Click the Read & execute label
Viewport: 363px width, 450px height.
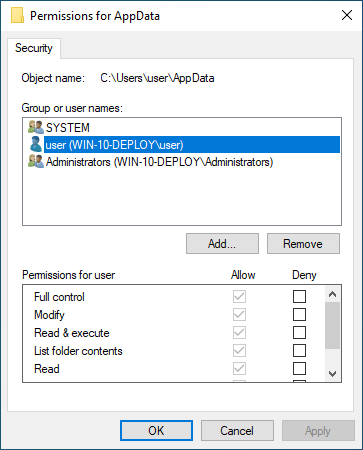click(72, 333)
